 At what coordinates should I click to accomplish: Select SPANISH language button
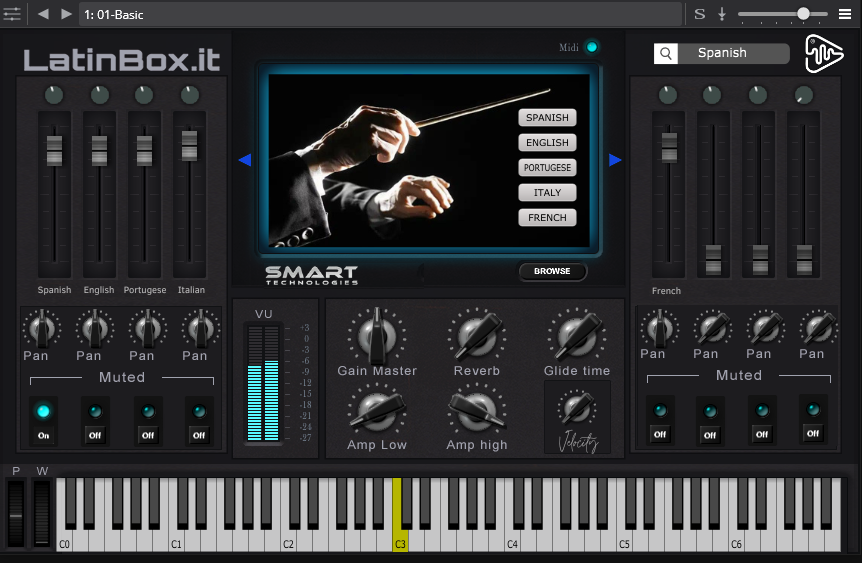(x=547, y=118)
